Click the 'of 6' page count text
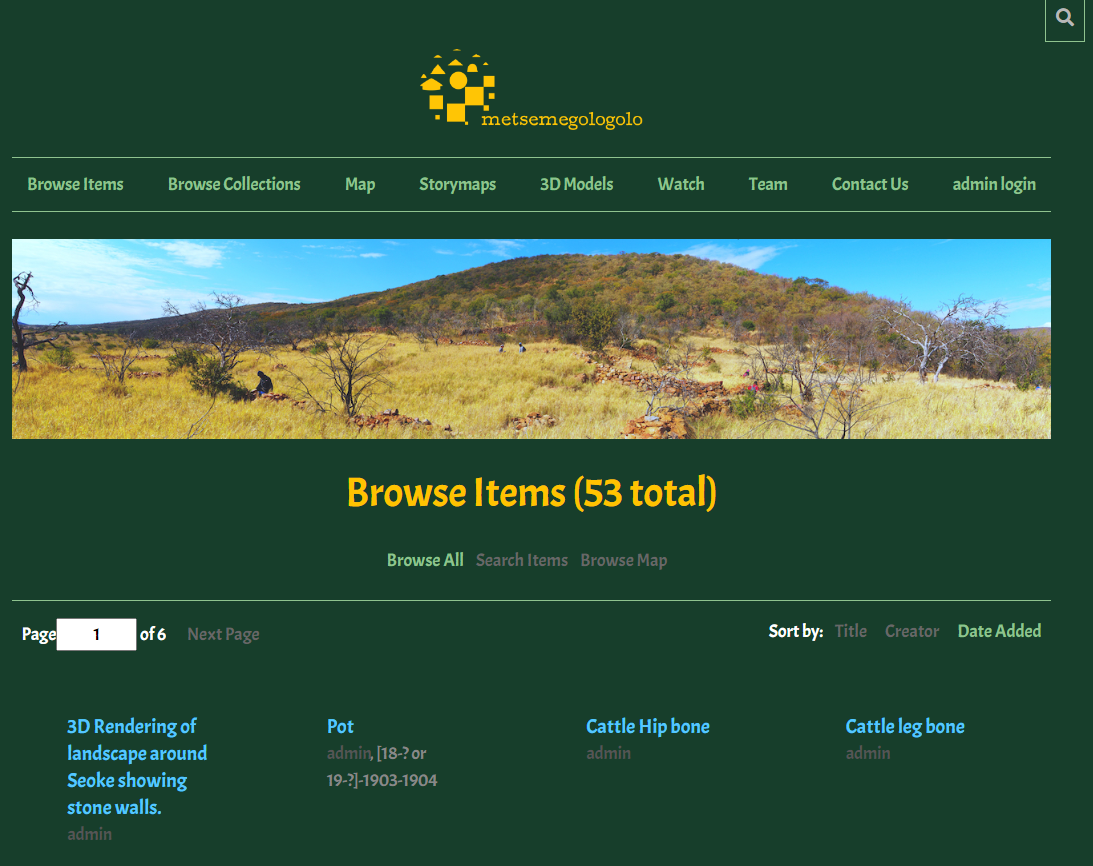This screenshot has width=1093, height=866. point(153,634)
